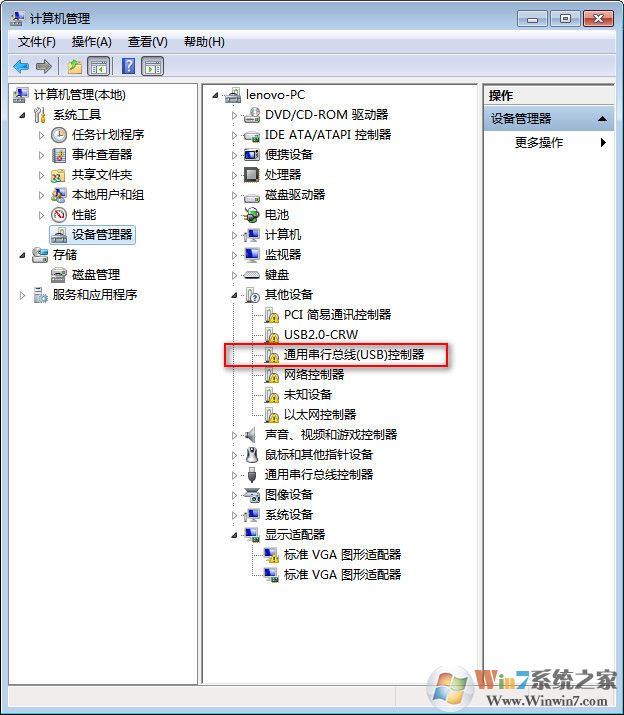Click the Help question mark toolbar icon

(129, 67)
